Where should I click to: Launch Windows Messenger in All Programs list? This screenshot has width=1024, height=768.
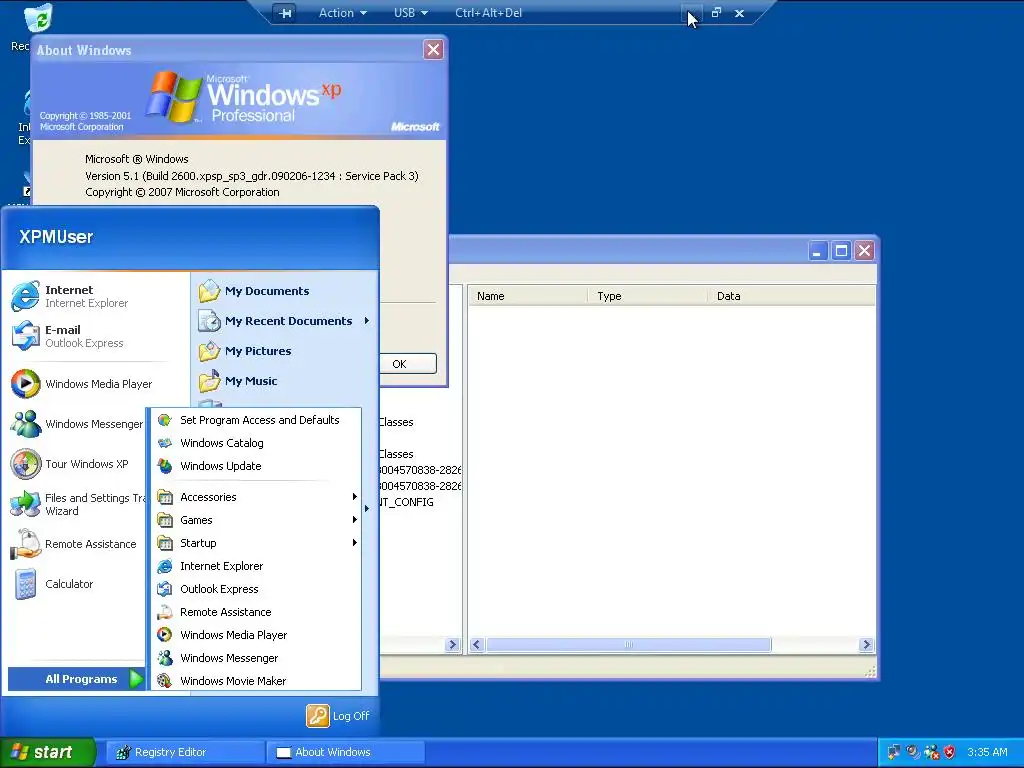pos(256,658)
